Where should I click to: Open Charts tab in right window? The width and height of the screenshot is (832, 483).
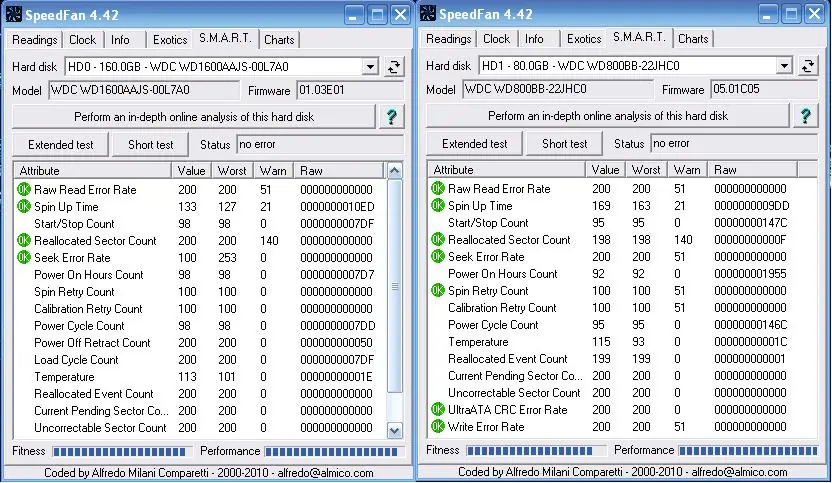click(x=693, y=39)
